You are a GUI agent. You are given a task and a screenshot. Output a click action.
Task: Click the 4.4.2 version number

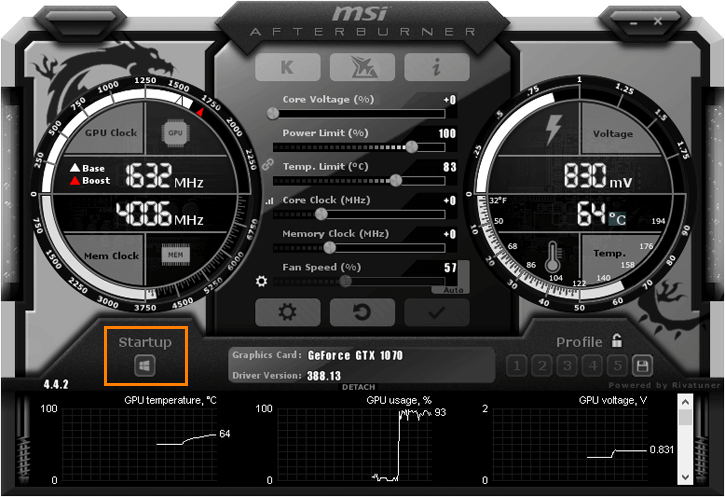(x=56, y=385)
